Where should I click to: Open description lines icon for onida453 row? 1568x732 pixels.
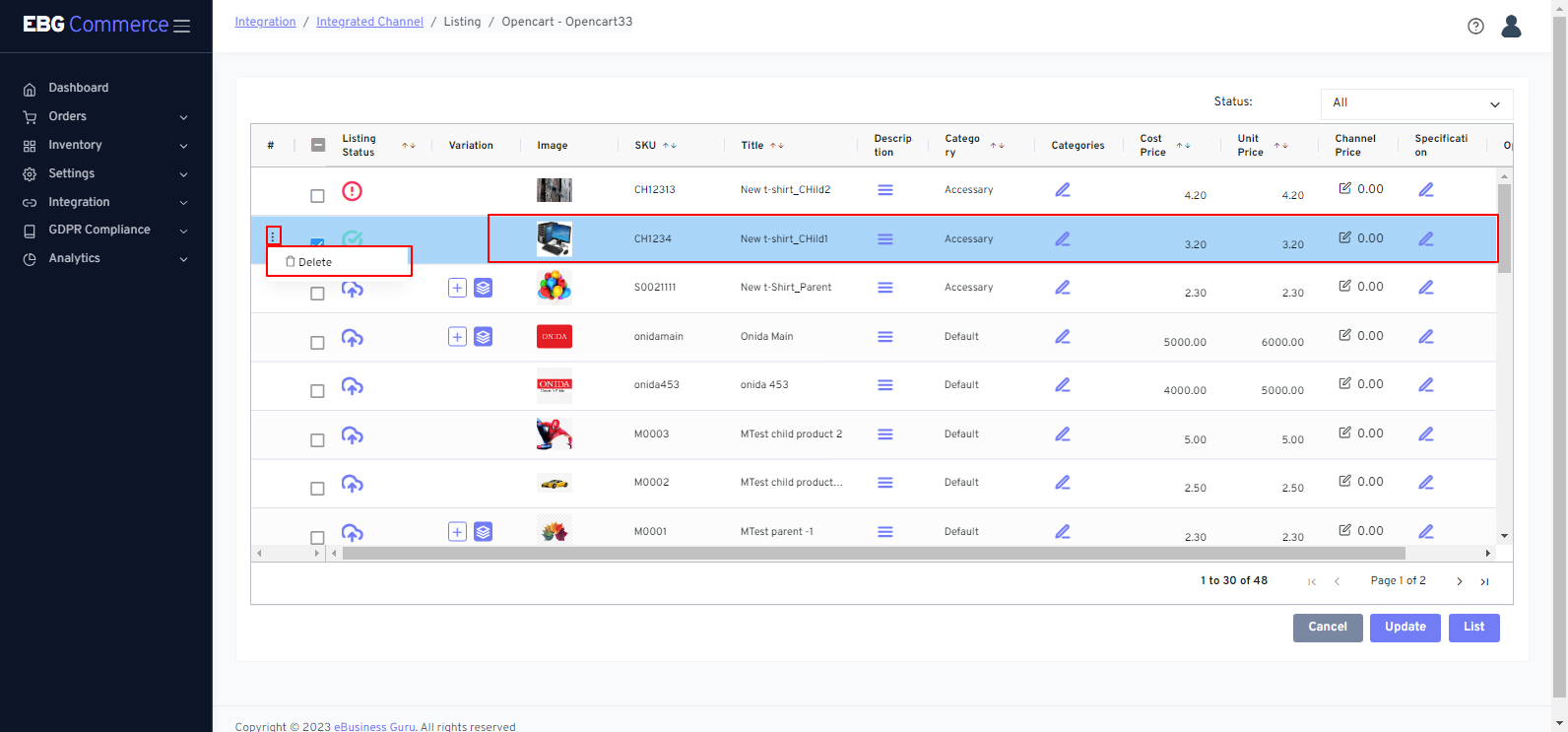point(885,385)
